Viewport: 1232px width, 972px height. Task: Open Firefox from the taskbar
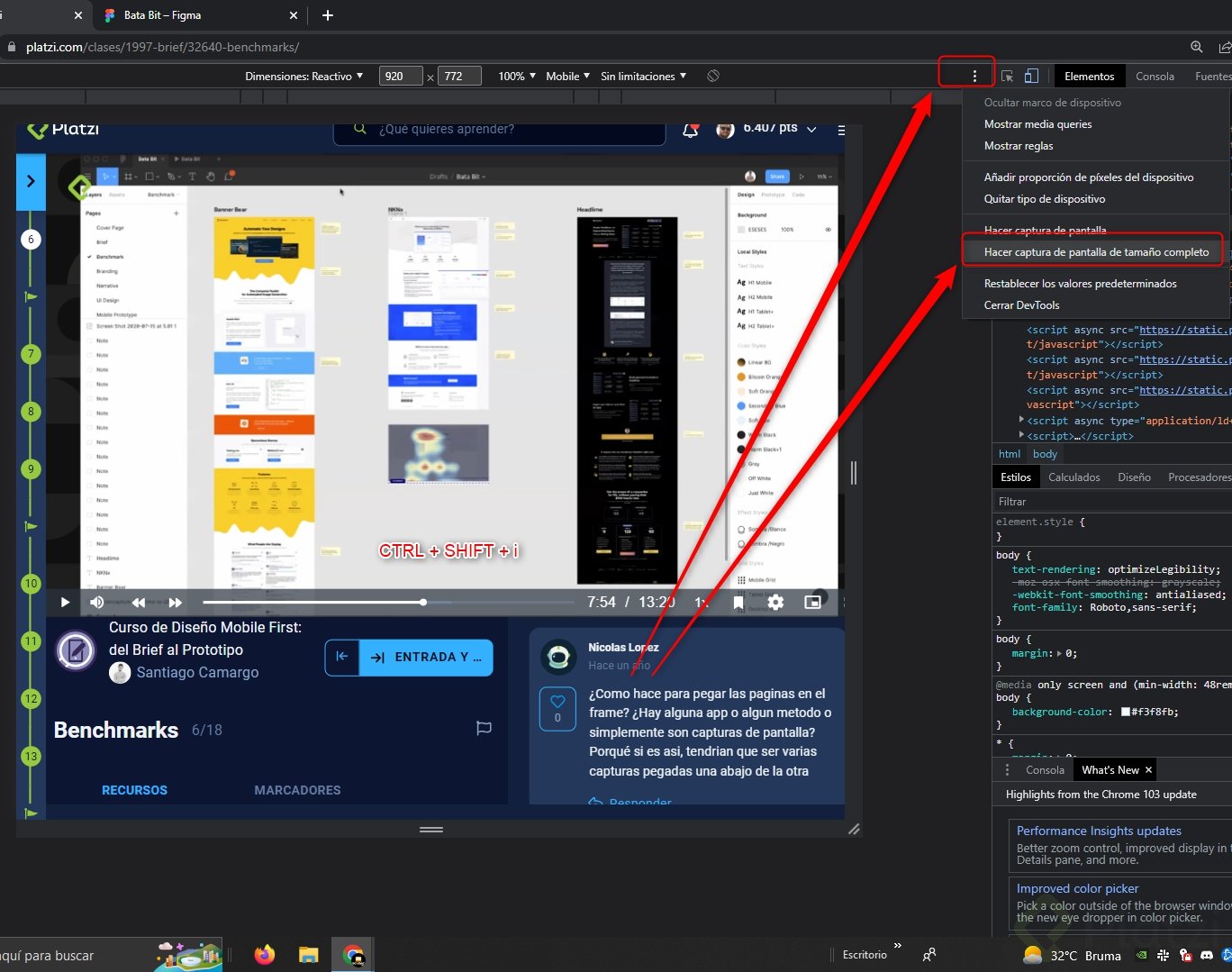(x=265, y=955)
